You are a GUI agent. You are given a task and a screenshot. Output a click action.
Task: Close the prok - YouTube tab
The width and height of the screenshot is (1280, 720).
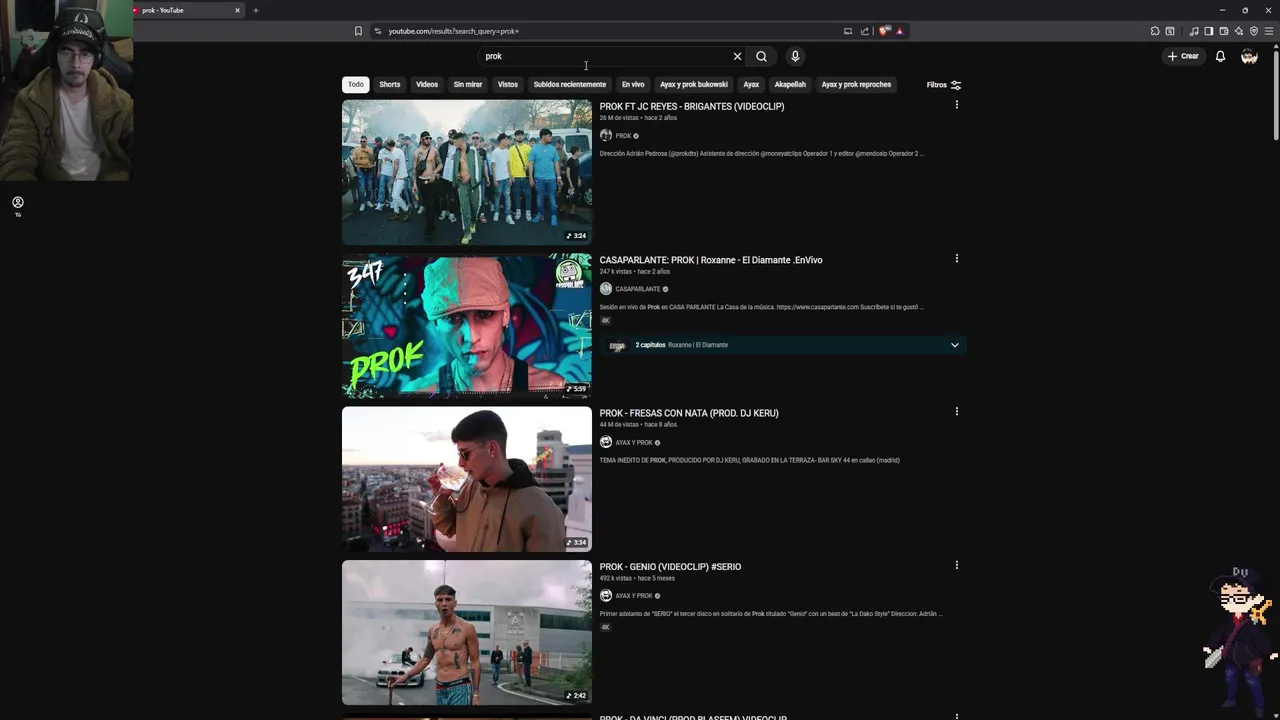pos(237,10)
